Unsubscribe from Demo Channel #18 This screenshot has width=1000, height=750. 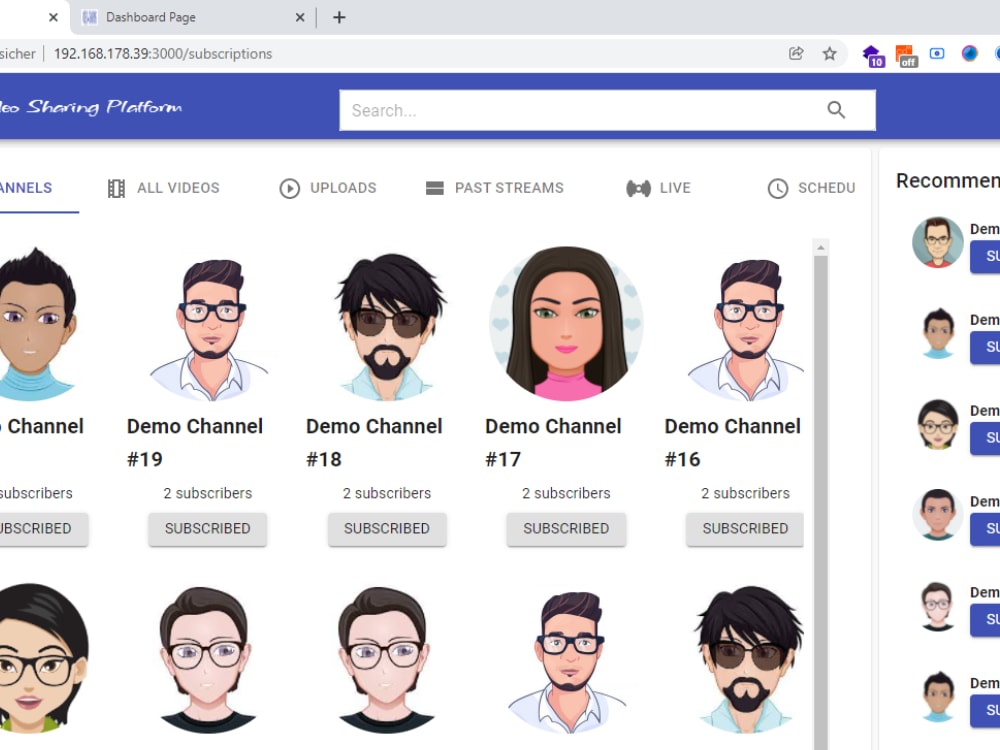tap(386, 529)
